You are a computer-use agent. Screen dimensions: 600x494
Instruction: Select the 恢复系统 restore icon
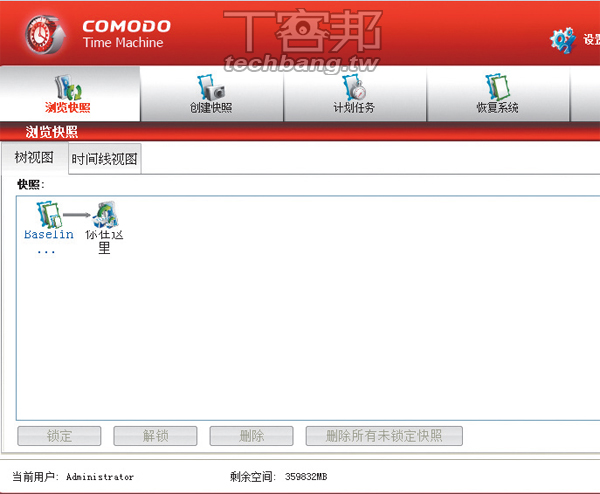[x=497, y=88]
